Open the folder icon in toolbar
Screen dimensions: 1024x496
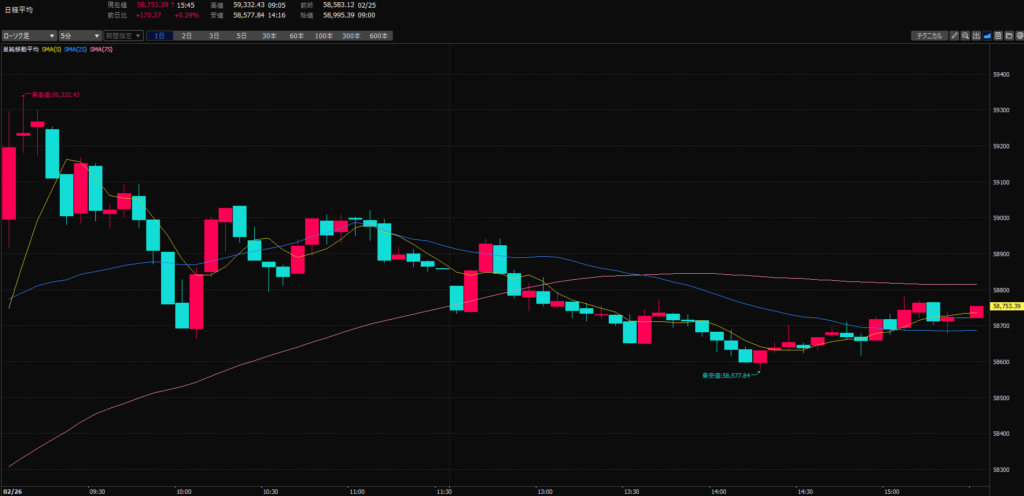click(x=1008, y=36)
